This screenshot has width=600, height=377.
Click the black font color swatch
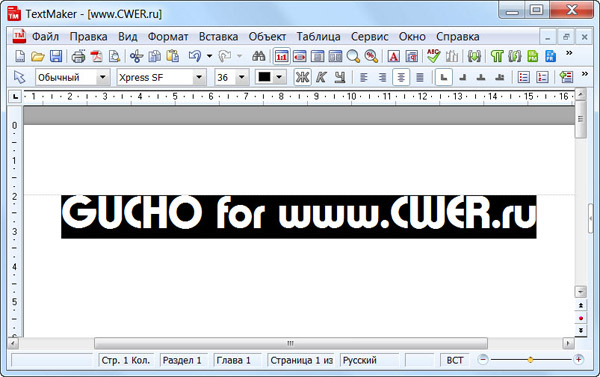[x=264, y=77]
